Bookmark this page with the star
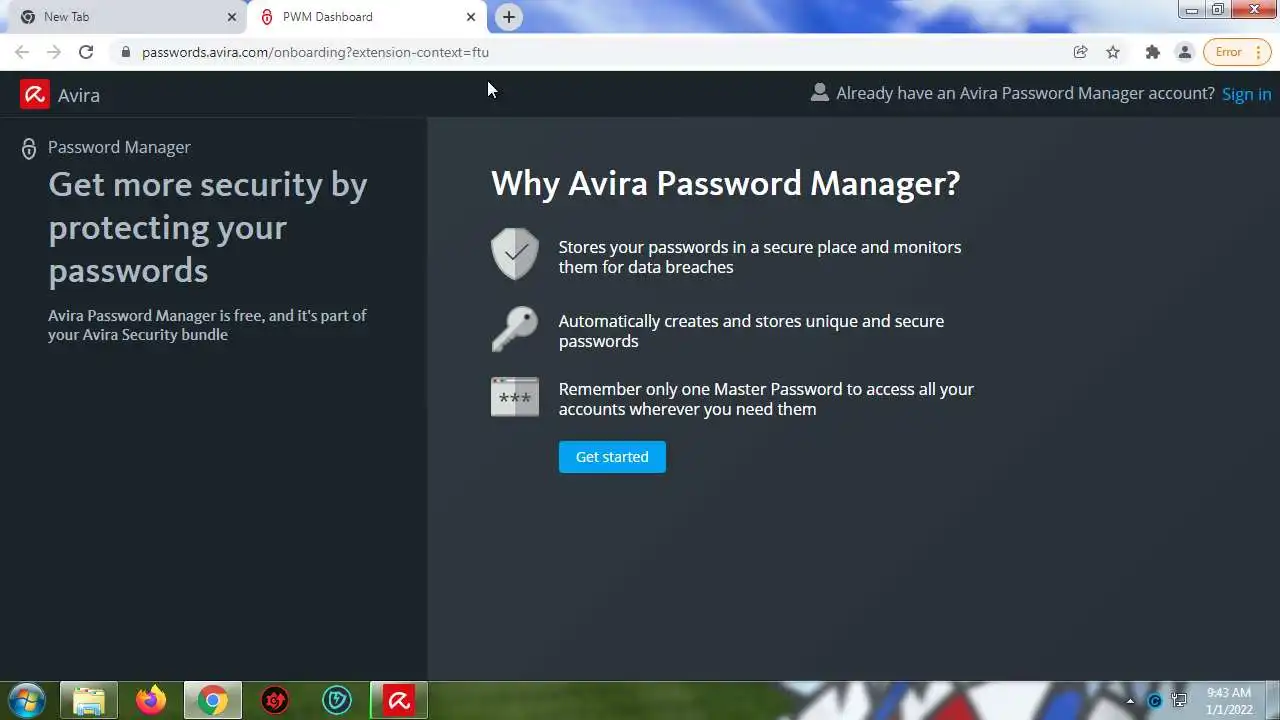1280x720 pixels. pos(1113,52)
